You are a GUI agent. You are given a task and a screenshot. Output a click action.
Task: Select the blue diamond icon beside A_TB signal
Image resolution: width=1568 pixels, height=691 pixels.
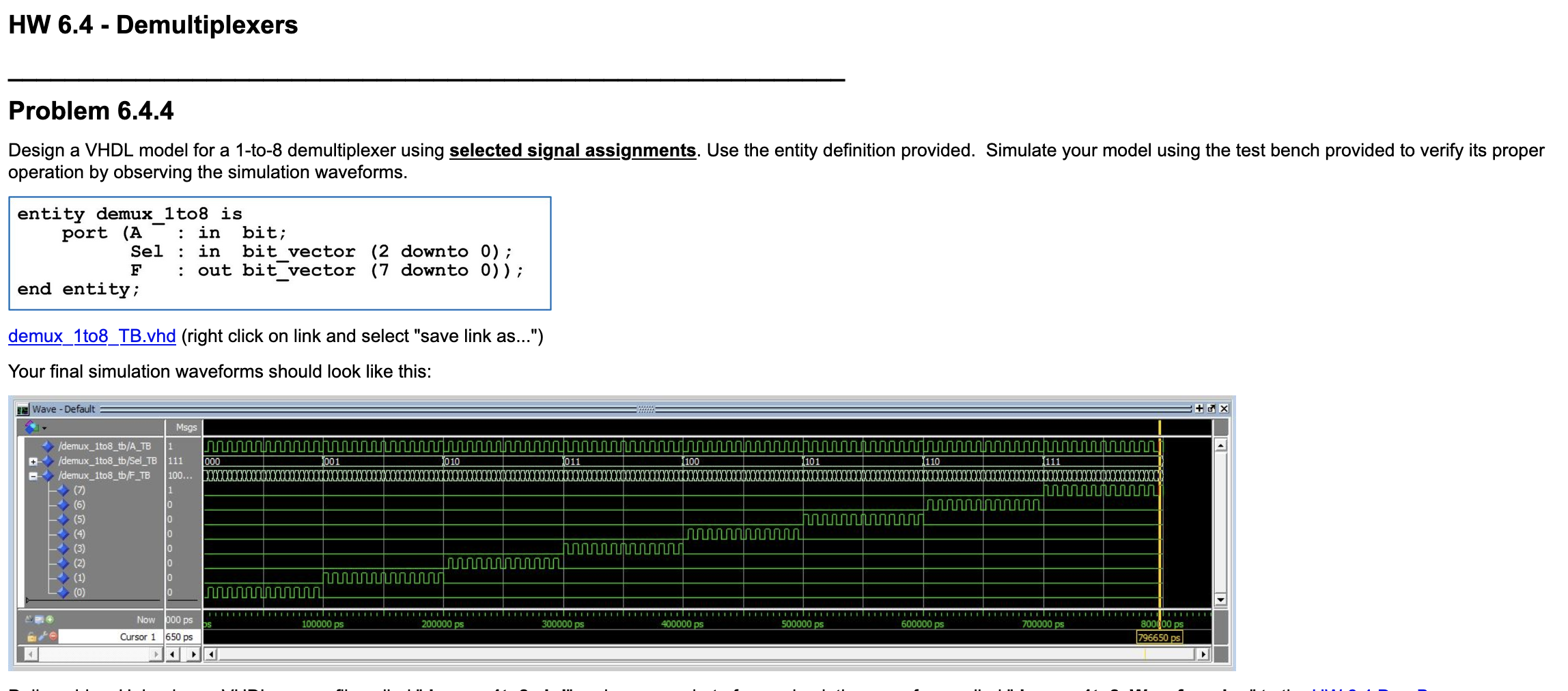click(x=48, y=447)
